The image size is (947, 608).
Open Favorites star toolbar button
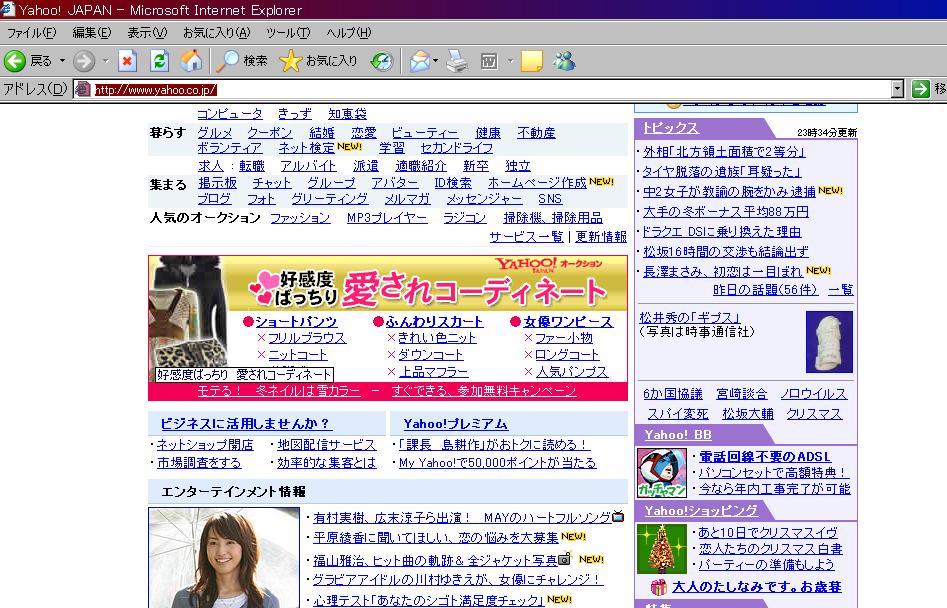point(318,61)
